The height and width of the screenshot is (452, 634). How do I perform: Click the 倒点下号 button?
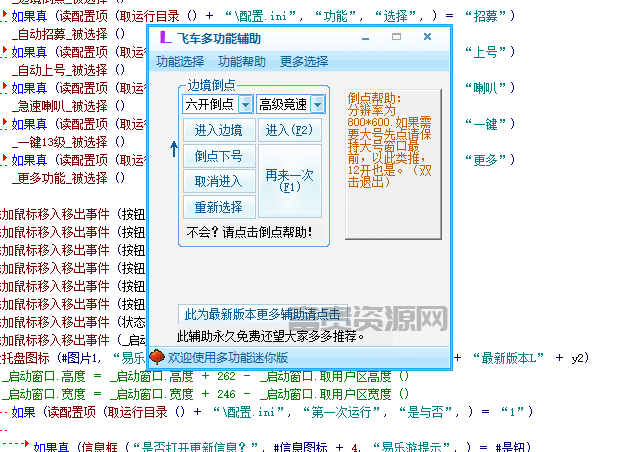tap(219, 156)
